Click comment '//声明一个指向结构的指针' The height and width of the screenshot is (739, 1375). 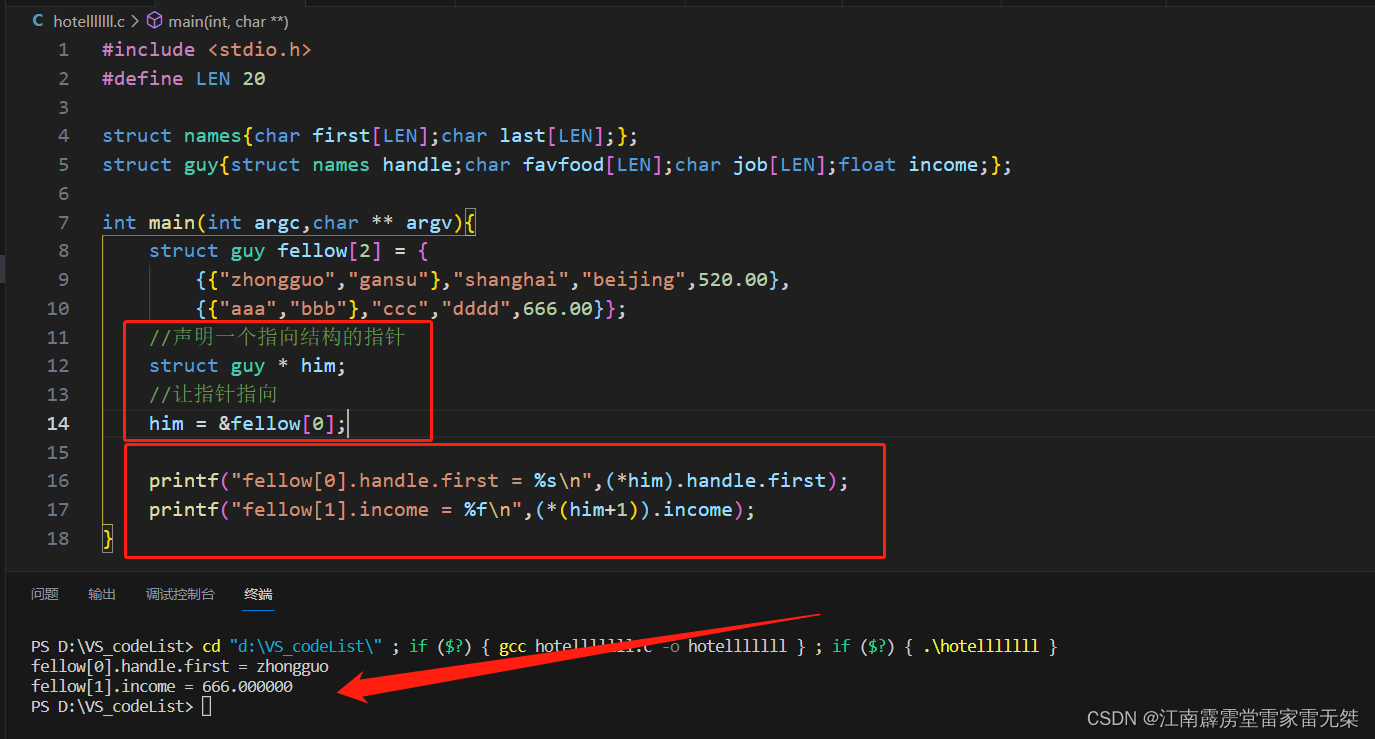click(x=276, y=337)
